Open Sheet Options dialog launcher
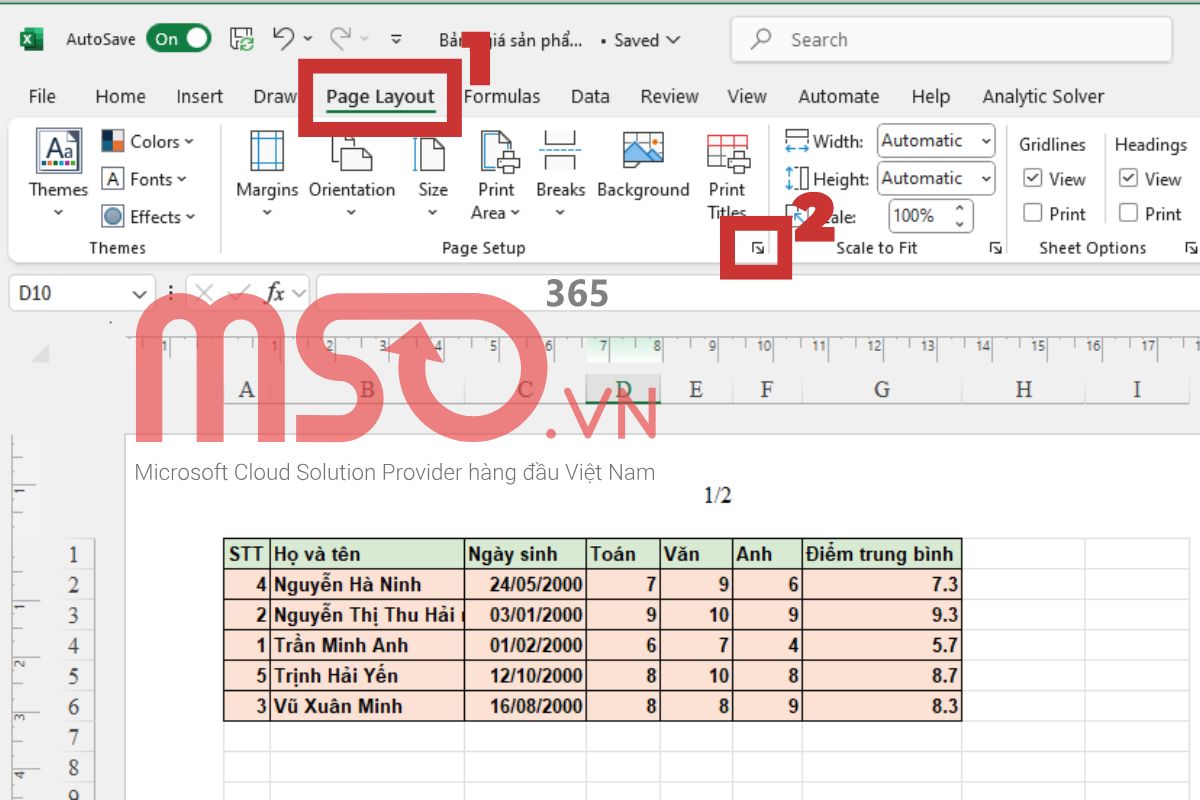This screenshot has width=1200, height=800. (1191, 248)
